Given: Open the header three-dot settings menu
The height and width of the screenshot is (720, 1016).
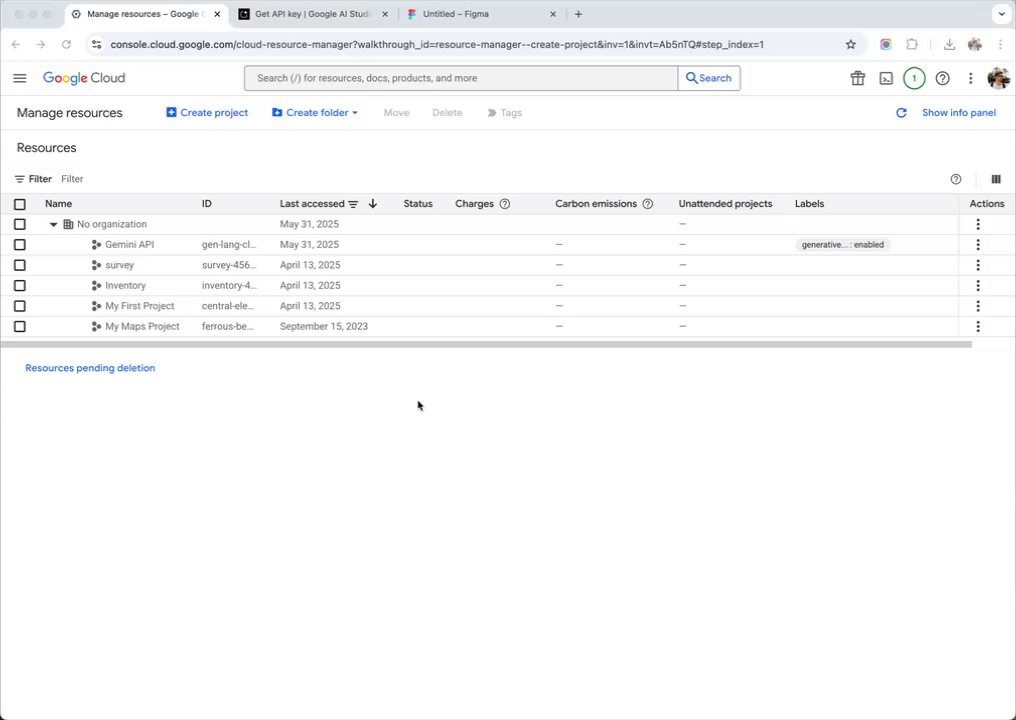Looking at the screenshot, I should click(x=970, y=78).
